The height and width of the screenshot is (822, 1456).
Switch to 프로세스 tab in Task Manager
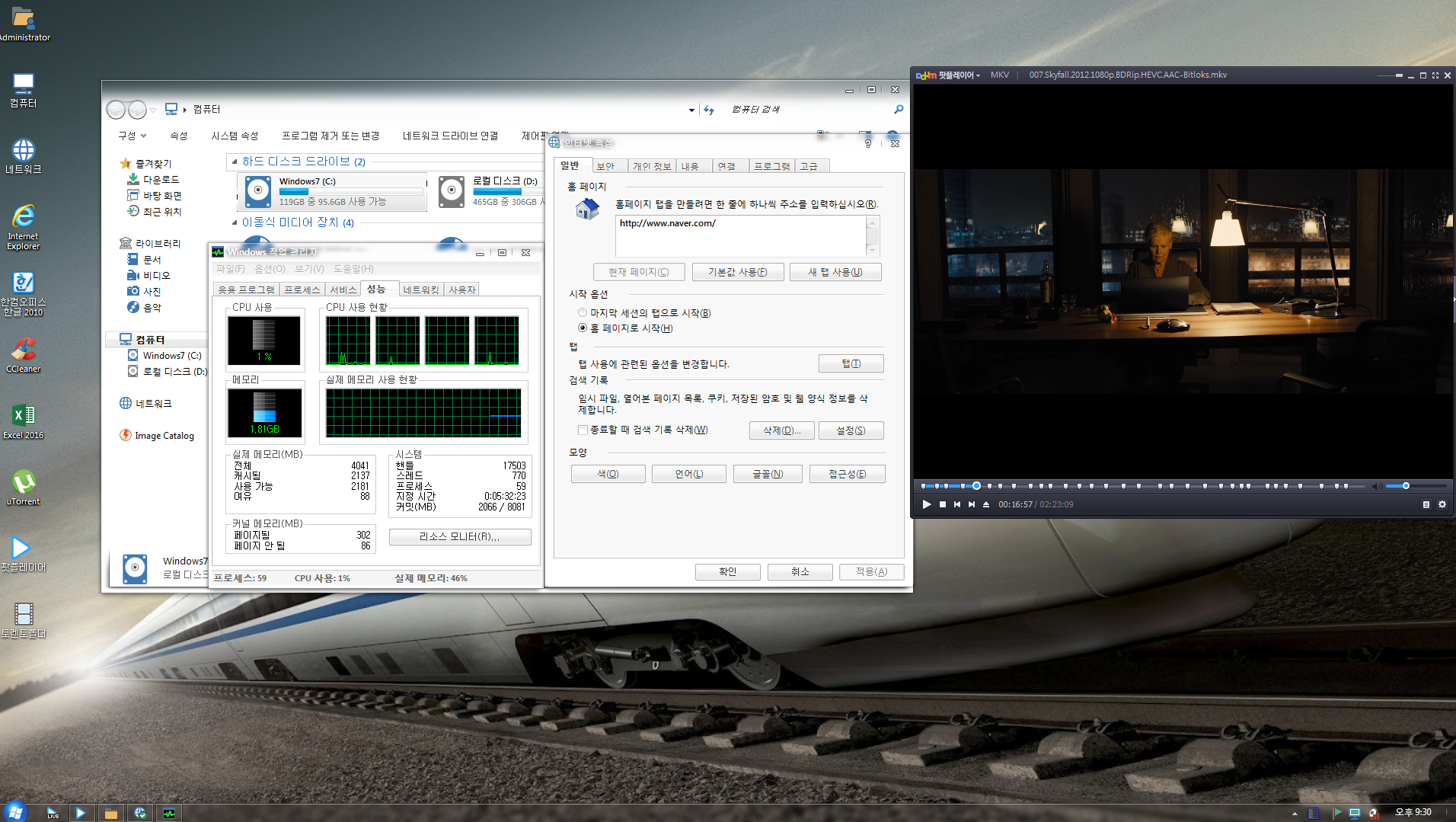(x=302, y=290)
